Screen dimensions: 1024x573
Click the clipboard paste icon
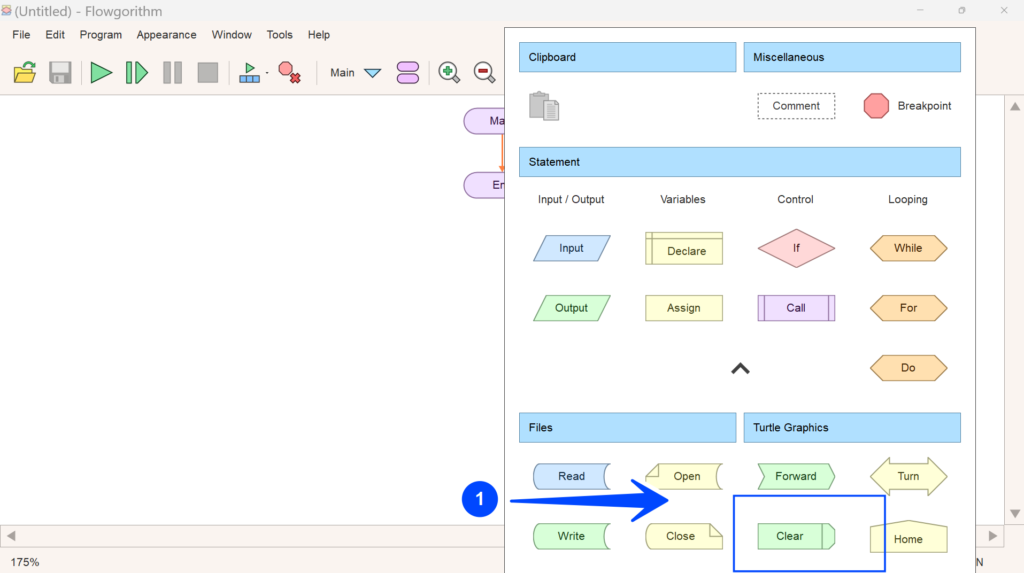[544, 106]
